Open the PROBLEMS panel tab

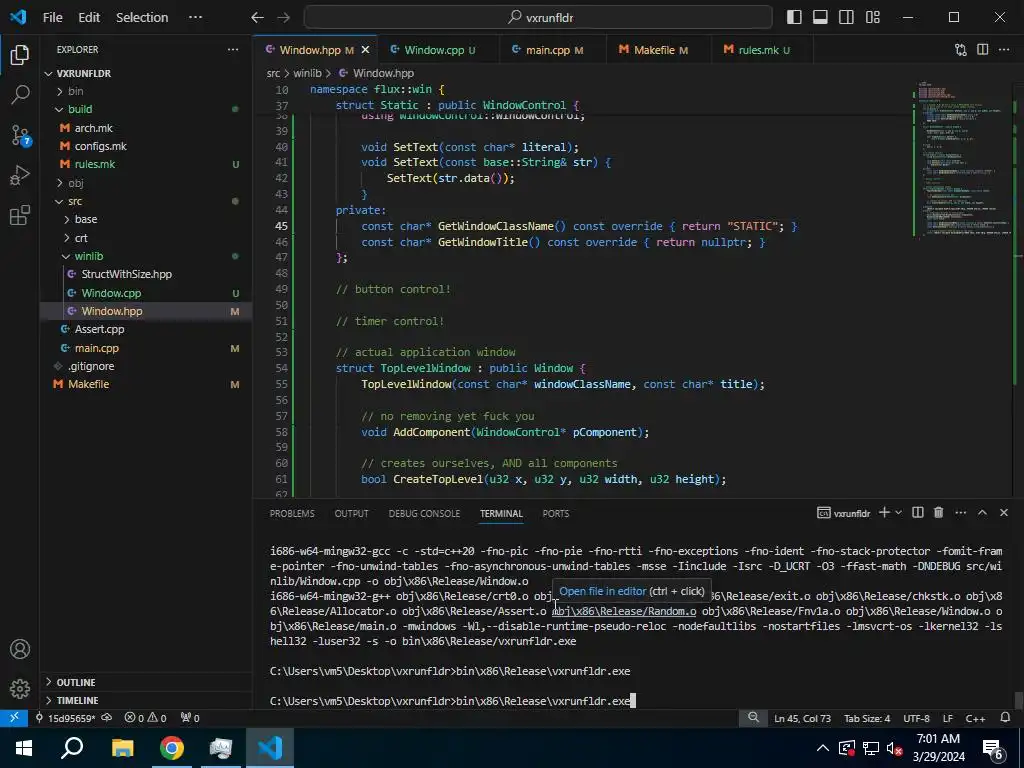click(292, 513)
